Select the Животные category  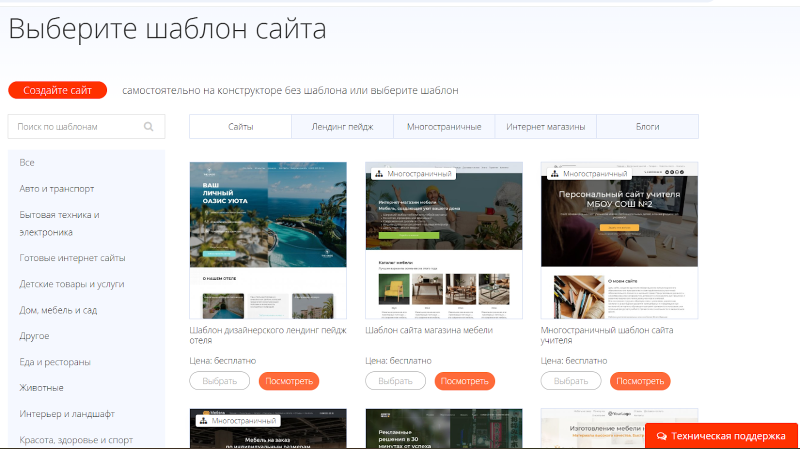click(x=41, y=388)
